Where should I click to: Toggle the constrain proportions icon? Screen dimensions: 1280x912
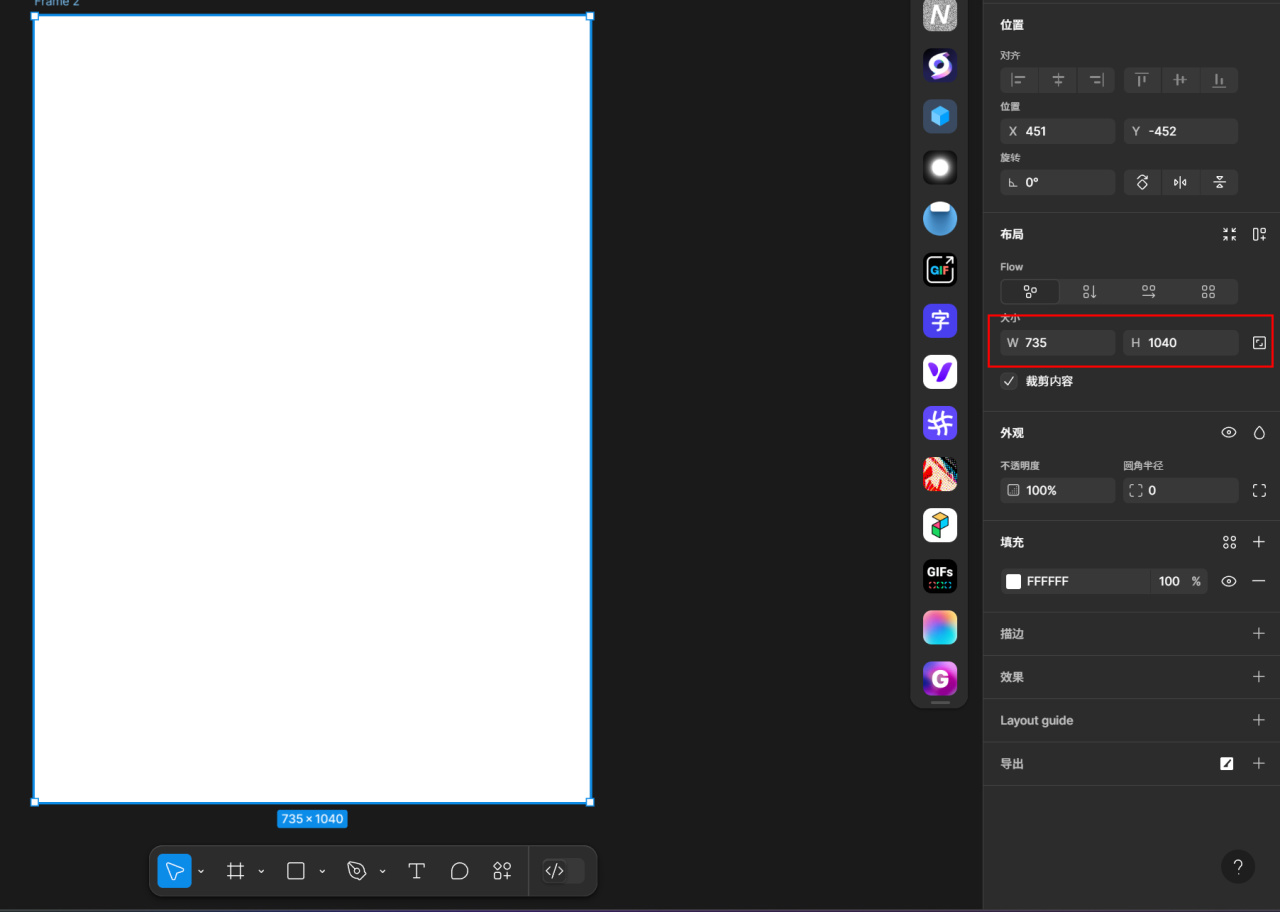(x=1259, y=343)
